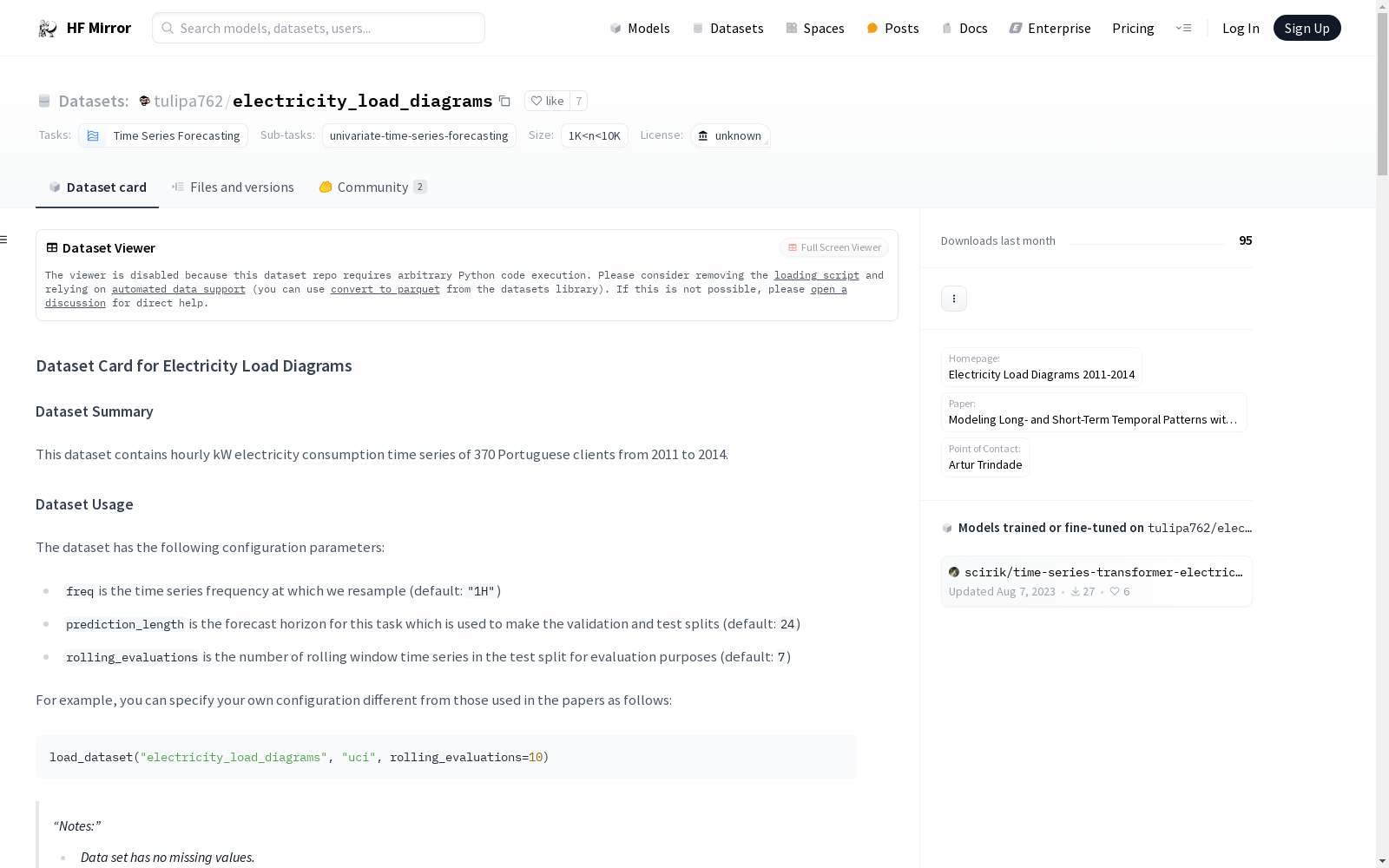Select the 1K<n<10K size tag
Screen dimensions: 1389x868
(x=595, y=135)
